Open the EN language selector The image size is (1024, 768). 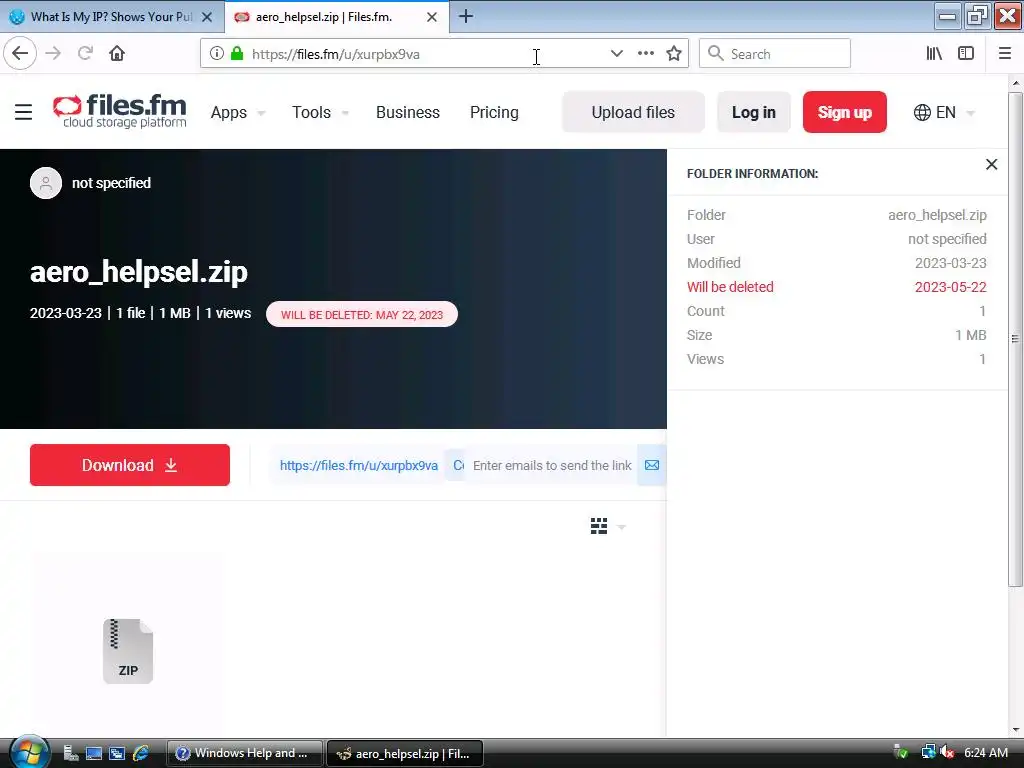pyautogui.click(x=944, y=112)
